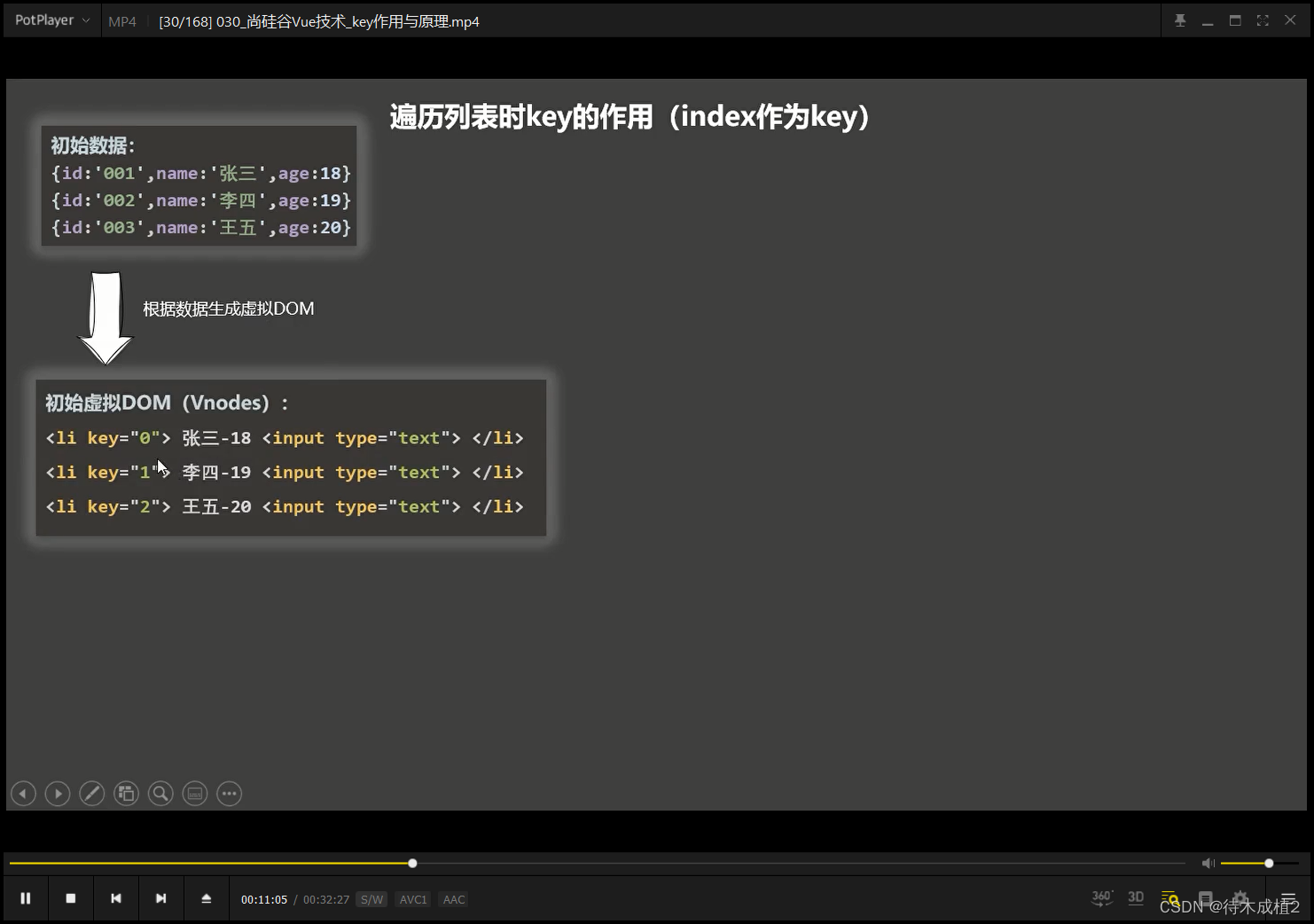Mute the audio with speaker icon
This screenshot has height=924, width=1314.
[x=1208, y=863]
